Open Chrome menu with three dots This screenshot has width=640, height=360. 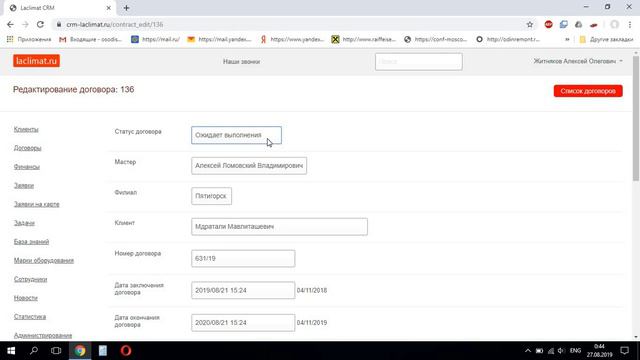(630, 24)
